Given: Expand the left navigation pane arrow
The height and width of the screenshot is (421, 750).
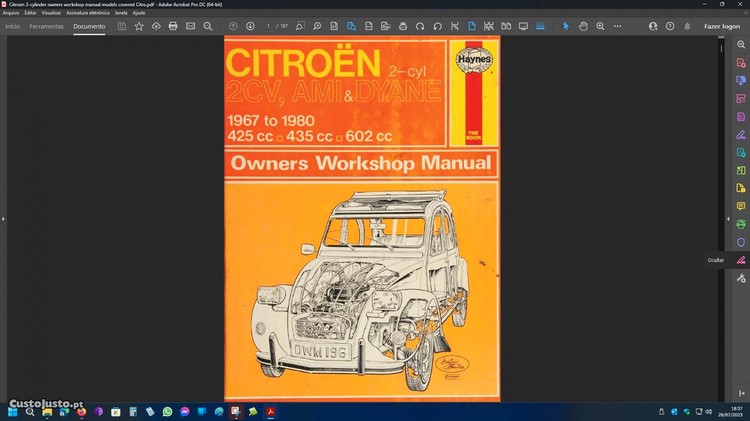Looking at the screenshot, I should tap(3, 218).
